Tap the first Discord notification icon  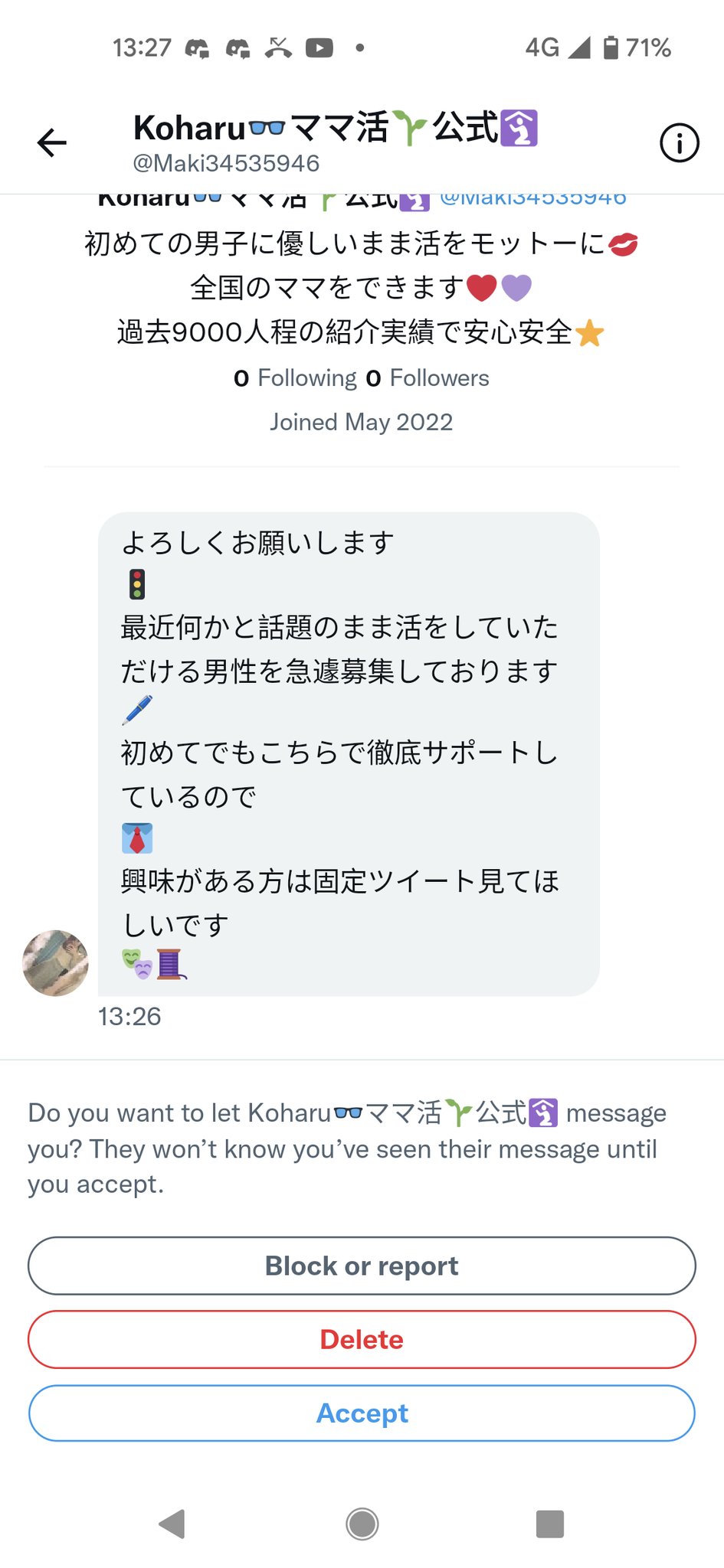pyautogui.click(x=198, y=48)
